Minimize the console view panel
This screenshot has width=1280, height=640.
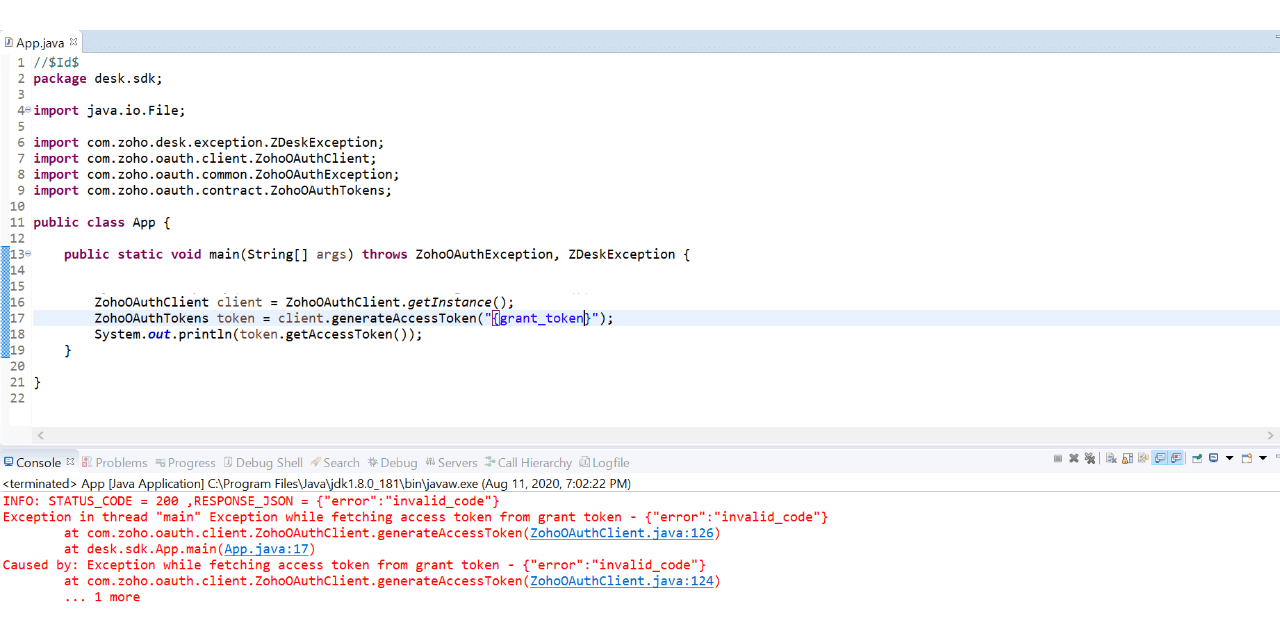click(1277, 456)
